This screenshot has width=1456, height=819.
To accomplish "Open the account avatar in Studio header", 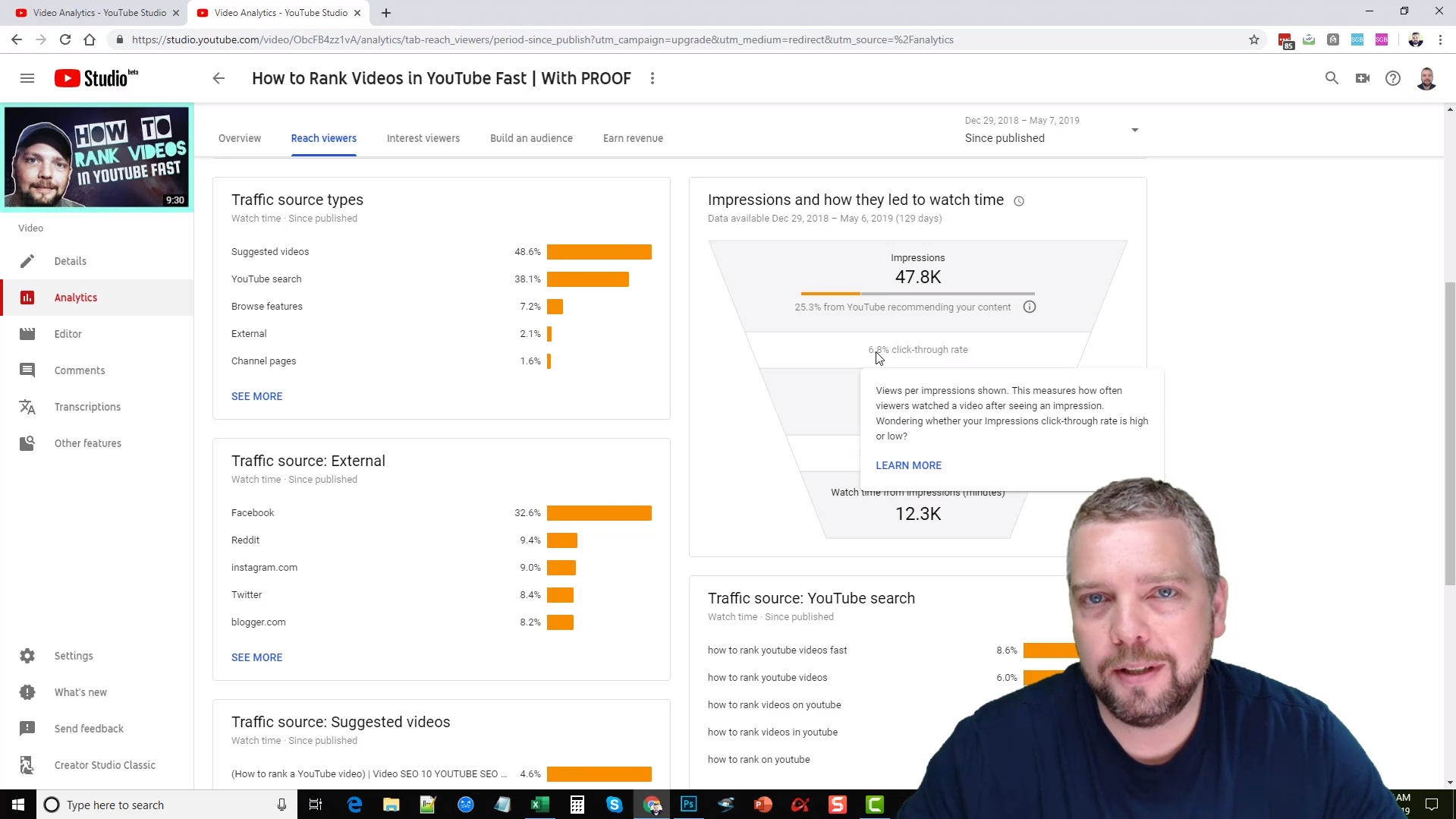I will [x=1426, y=78].
